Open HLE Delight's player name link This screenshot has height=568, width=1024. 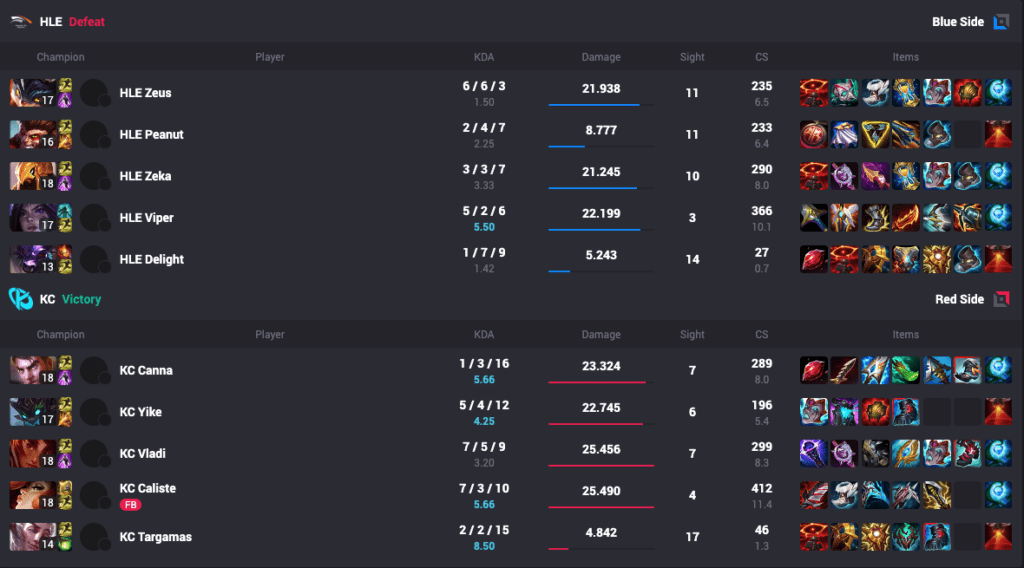tap(151, 260)
